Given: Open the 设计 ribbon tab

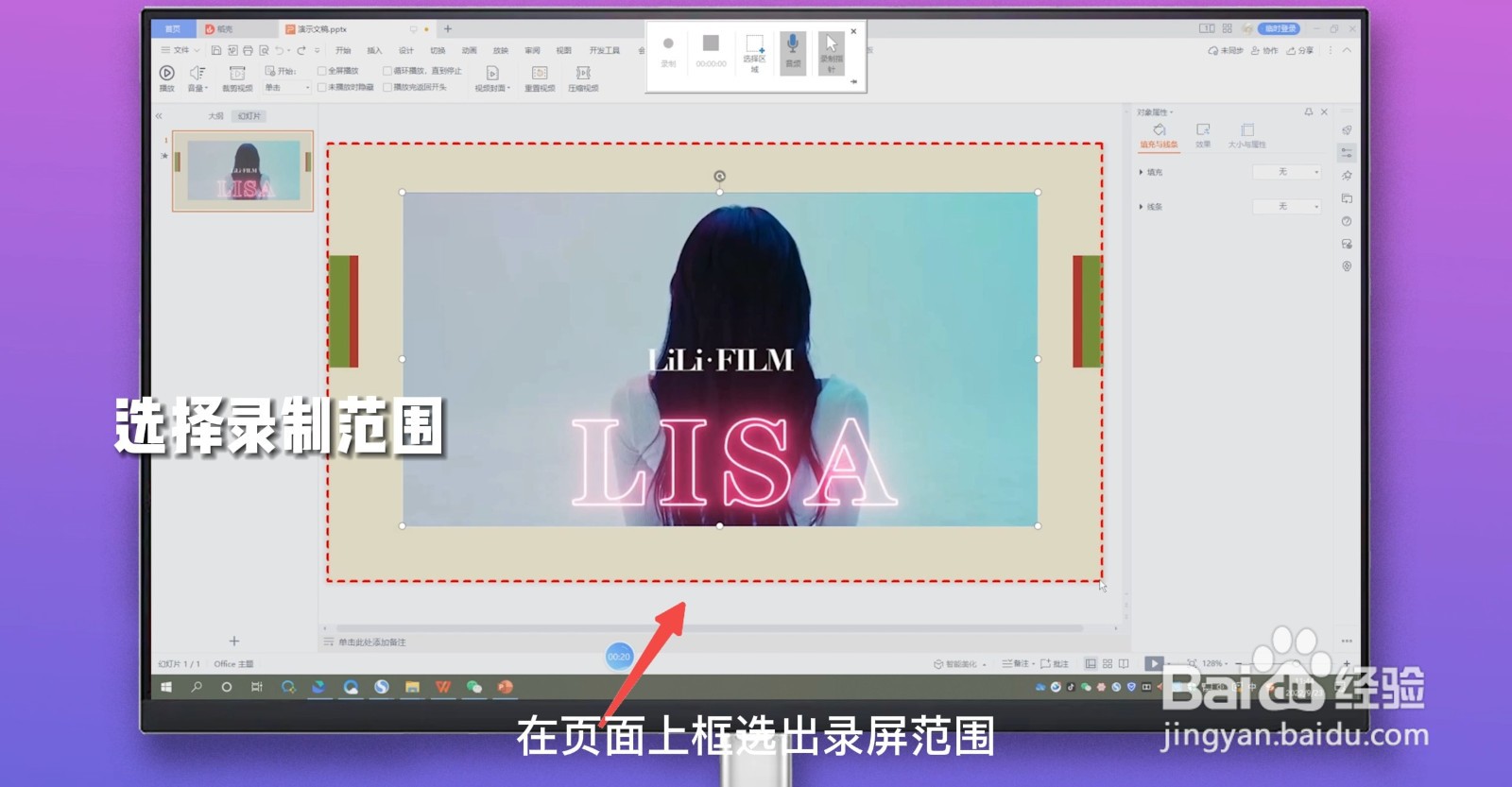Looking at the screenshot, I should click(x=406, y=50).
